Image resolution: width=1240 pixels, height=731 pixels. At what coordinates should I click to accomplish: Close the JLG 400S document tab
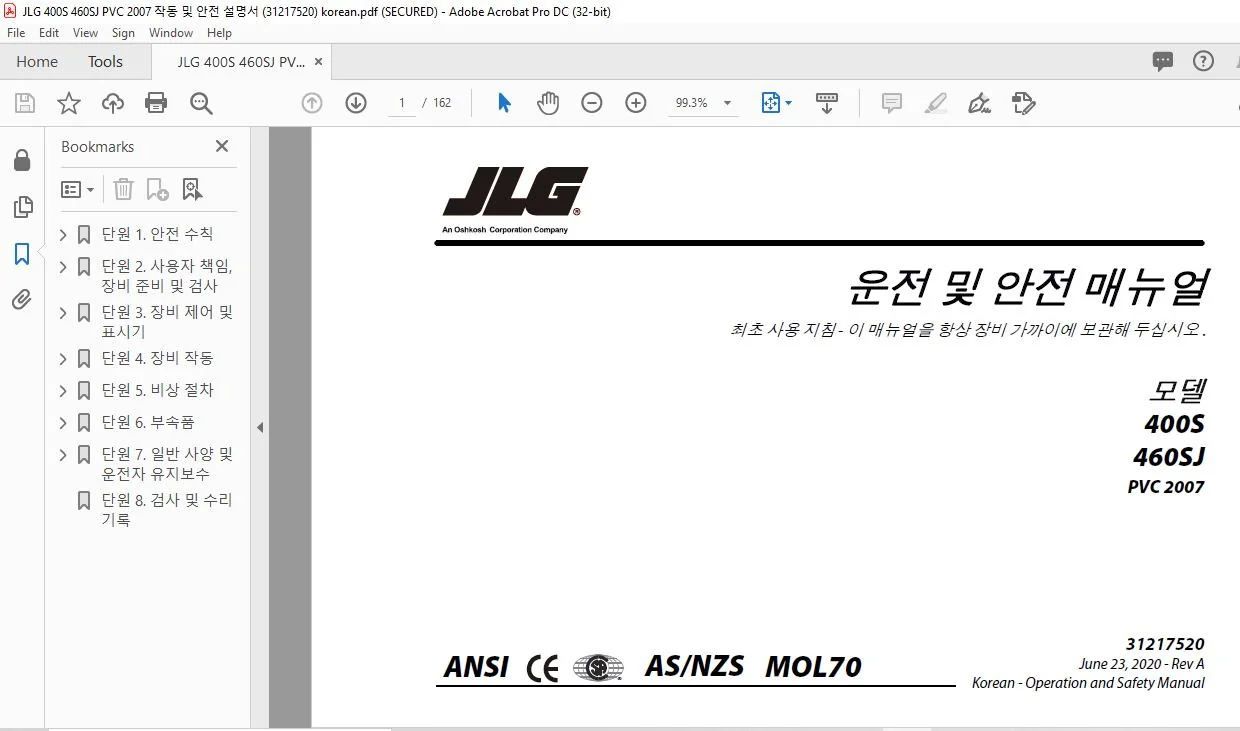click(x=318, y=61)
